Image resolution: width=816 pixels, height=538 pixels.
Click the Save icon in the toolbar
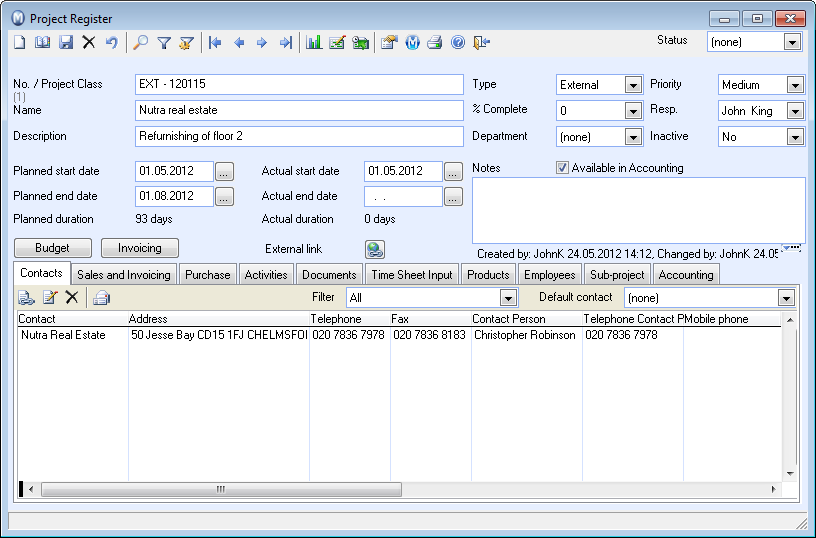(x=66, y=43)
